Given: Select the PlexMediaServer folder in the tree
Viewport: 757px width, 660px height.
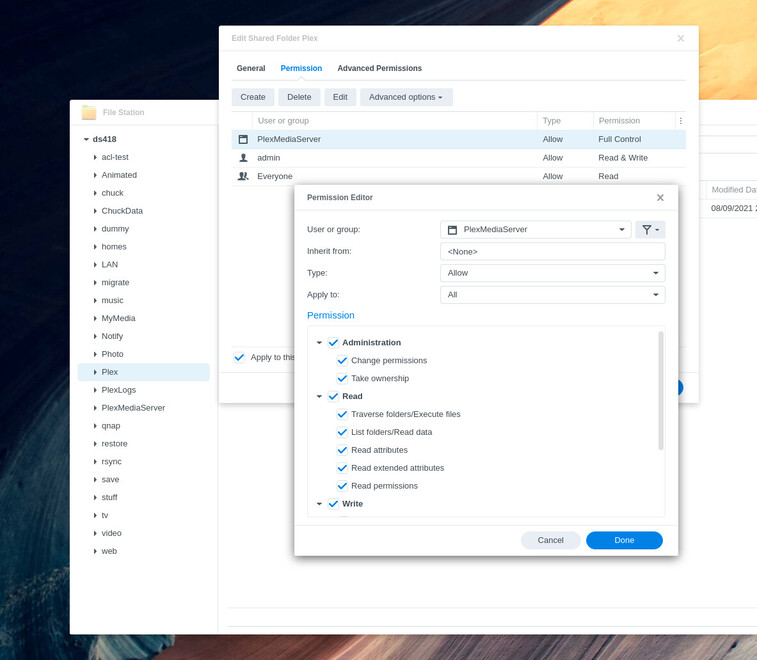Looking at the screenshot, I should (133, 407).
